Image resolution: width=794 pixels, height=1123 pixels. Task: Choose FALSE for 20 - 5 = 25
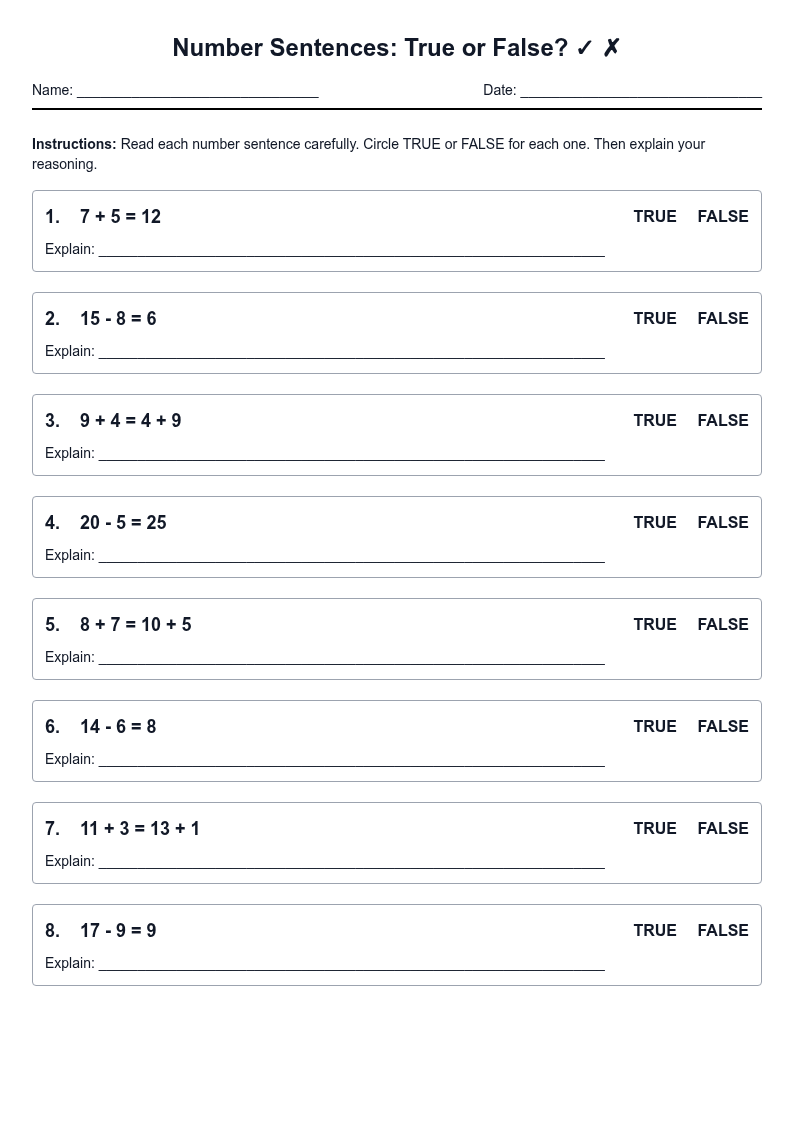722,523
